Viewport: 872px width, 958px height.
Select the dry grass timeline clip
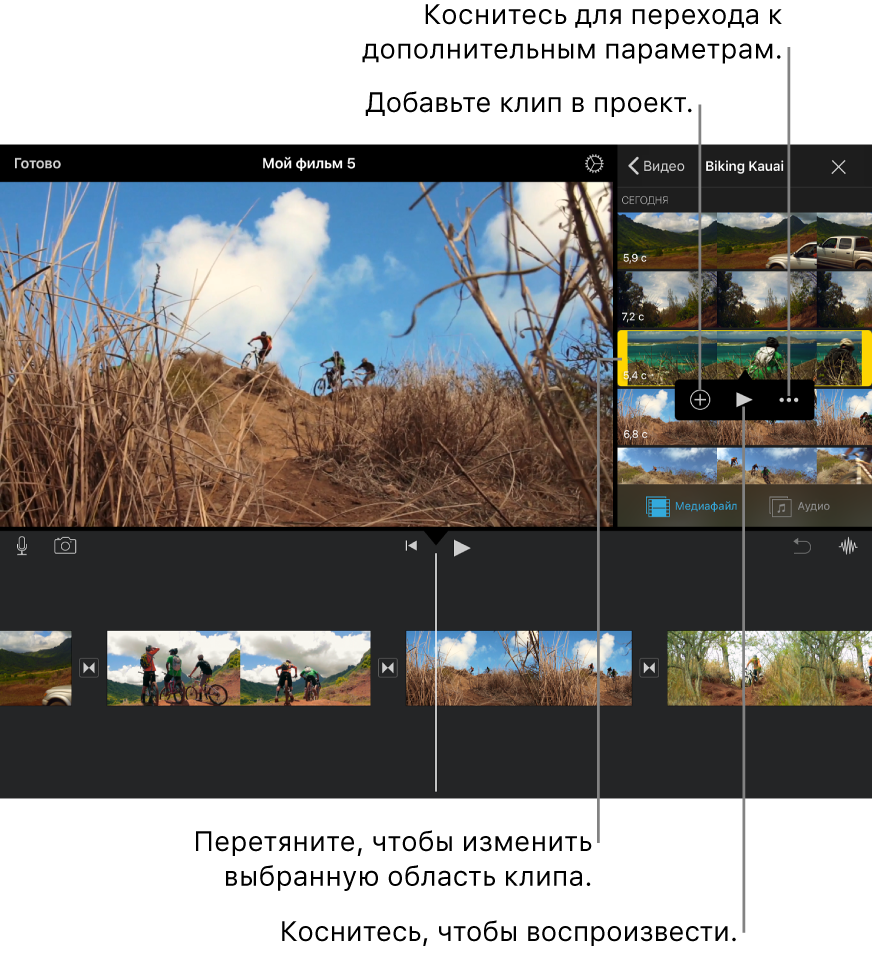pyautogui.click(x=519, y=668)
